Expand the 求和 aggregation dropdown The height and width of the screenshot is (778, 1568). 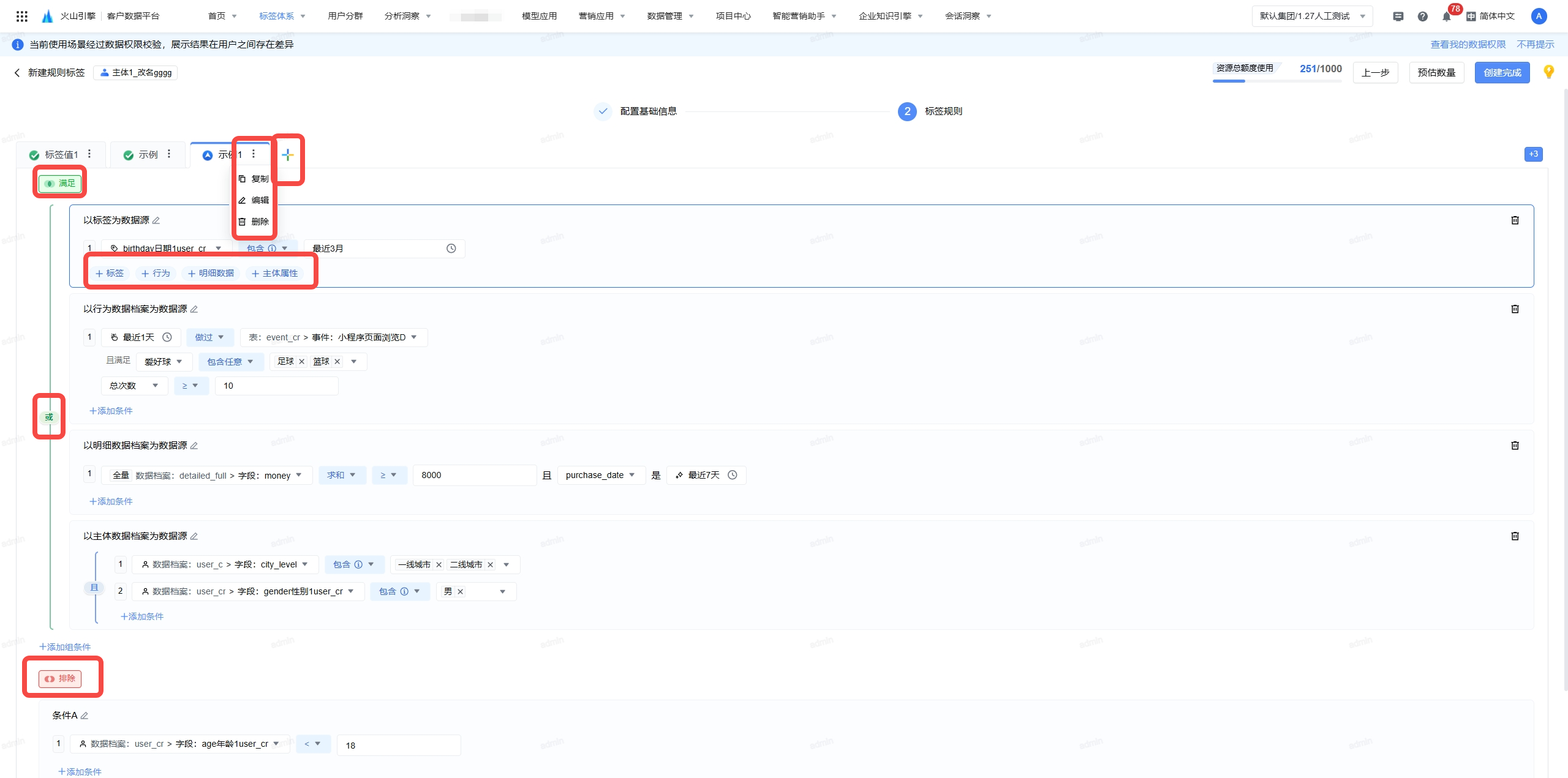tap(341, 475)
